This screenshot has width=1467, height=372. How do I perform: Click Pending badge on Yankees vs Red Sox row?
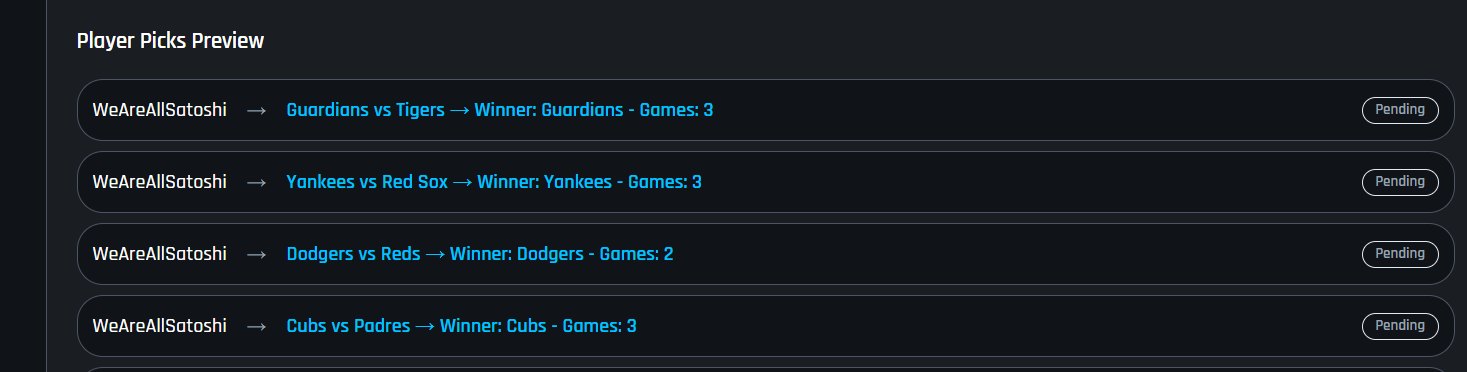(x=1400, y=182)
